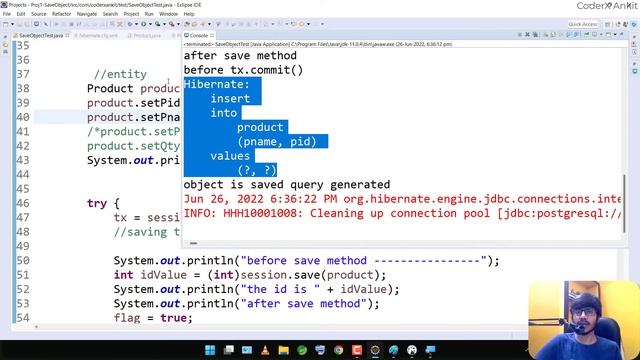Click the 'before tx.commit()' console line
Screen dimensions: 640x360
point(243,70)
